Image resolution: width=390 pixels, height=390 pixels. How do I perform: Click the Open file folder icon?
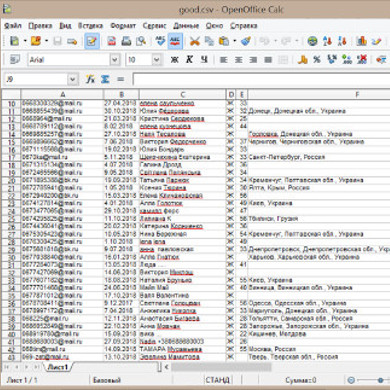tap(36, 41)
